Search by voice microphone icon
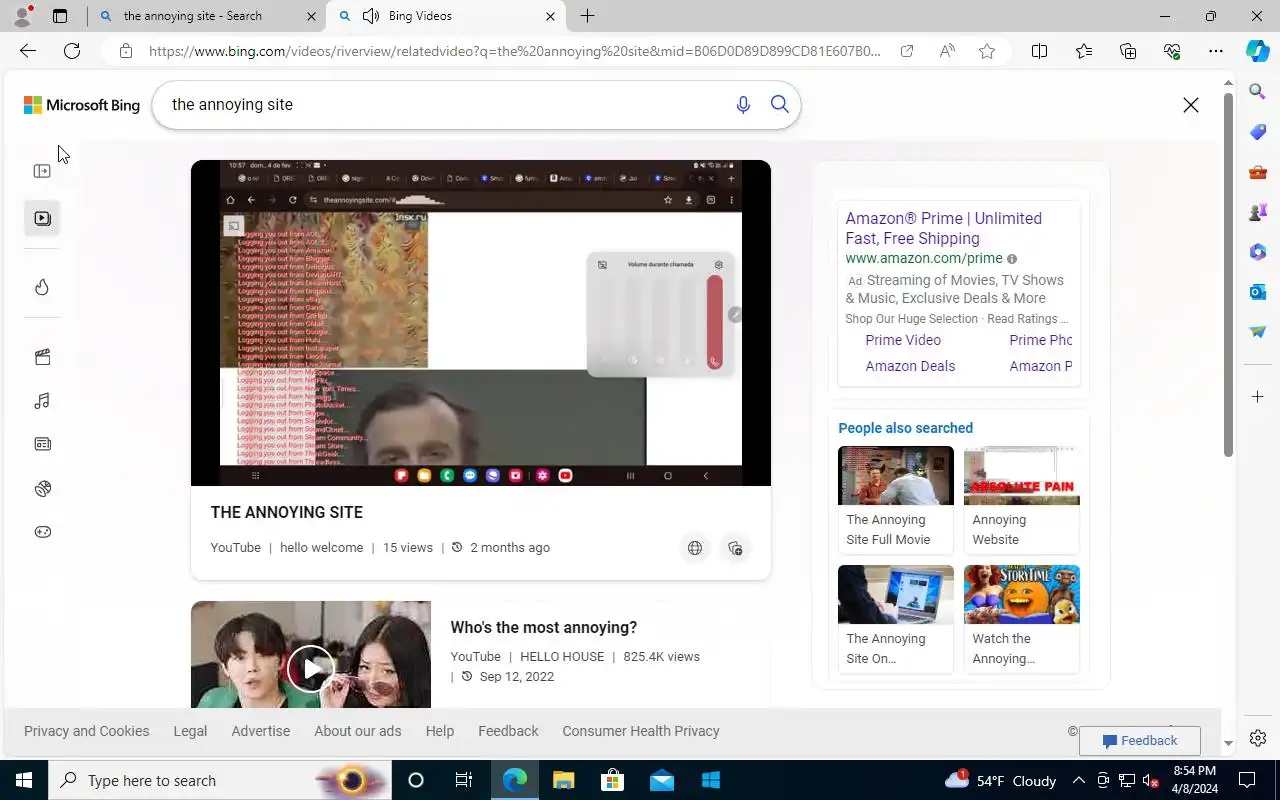The image size is (1280, 800). click(x=742, y=105)
